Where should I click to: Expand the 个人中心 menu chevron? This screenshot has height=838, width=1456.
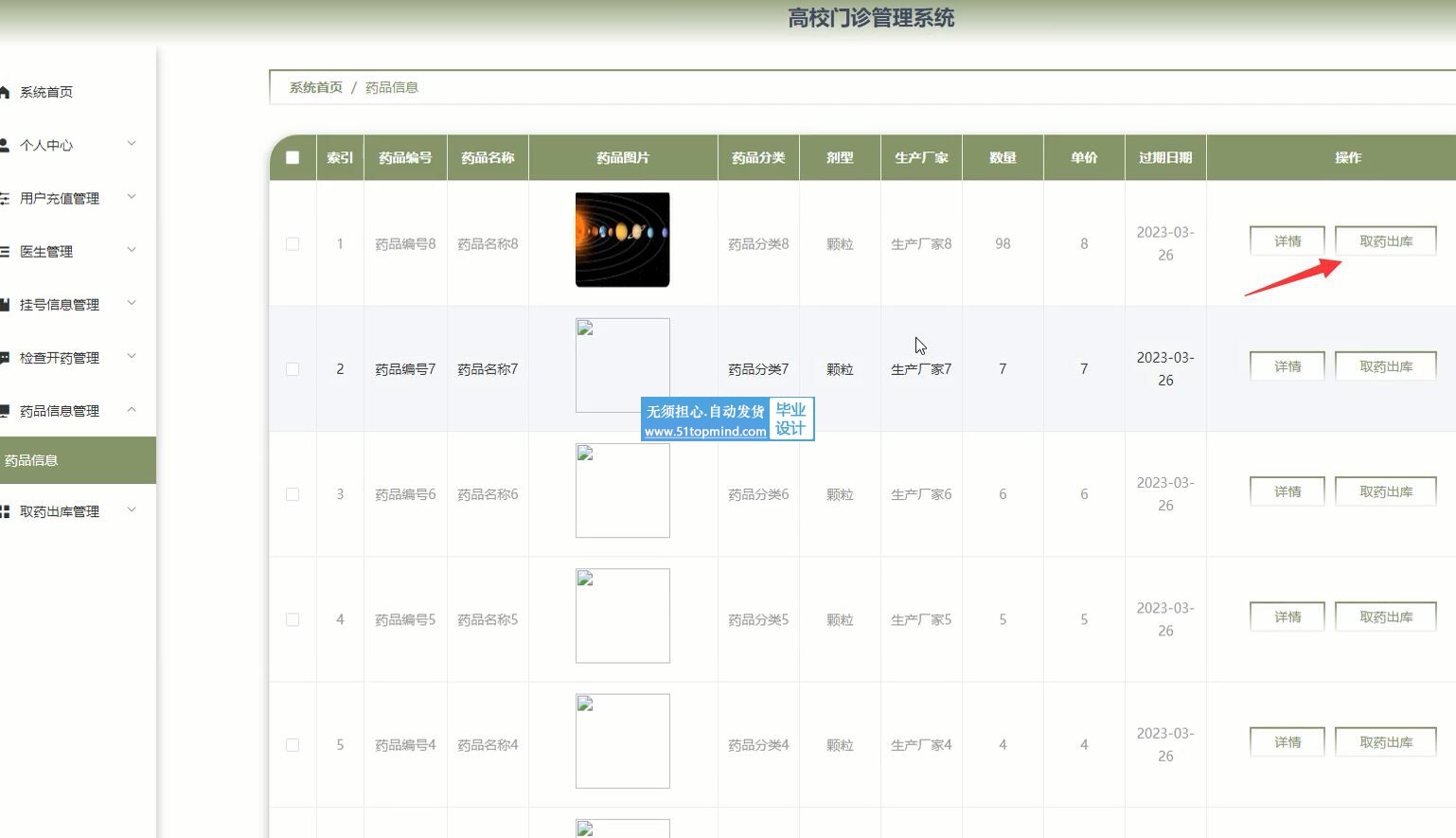click(132, 144)
